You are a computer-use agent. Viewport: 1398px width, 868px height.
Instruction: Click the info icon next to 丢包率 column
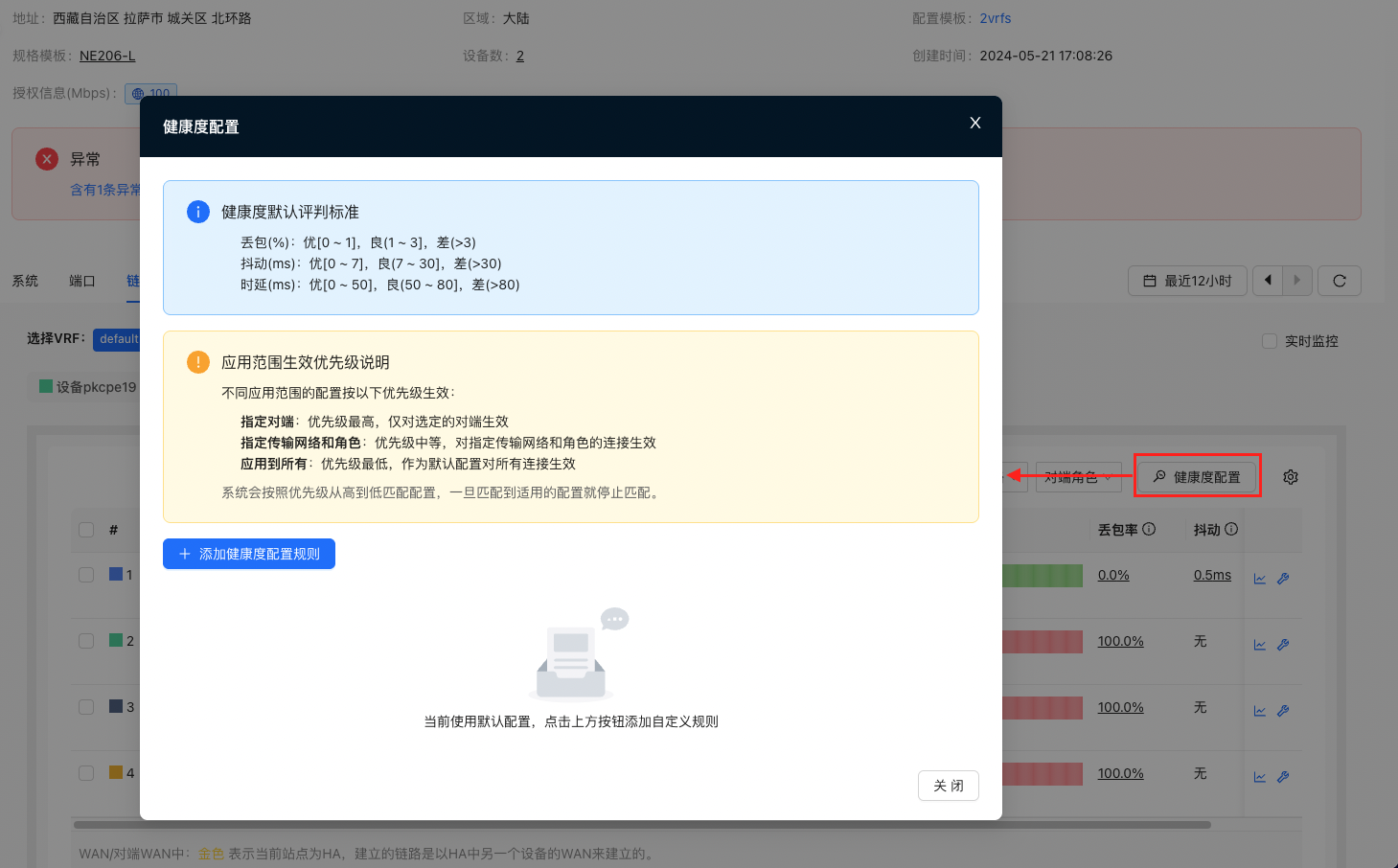click(x=1150, y=529)
